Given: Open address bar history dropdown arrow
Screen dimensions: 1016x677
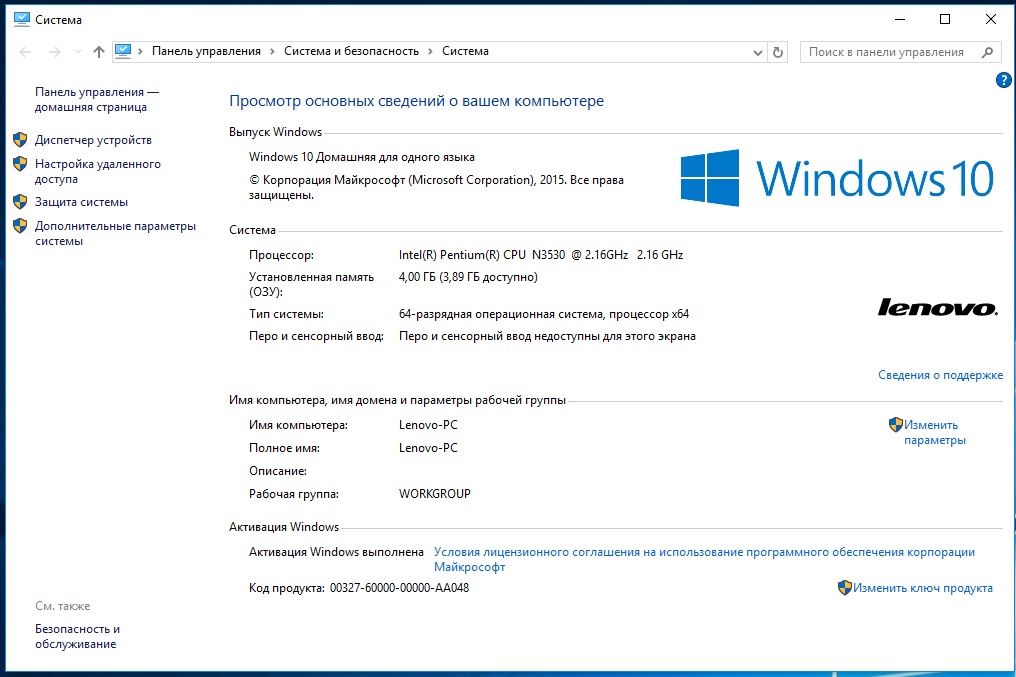Looking at the screenshot, I should tap(757, 52).
